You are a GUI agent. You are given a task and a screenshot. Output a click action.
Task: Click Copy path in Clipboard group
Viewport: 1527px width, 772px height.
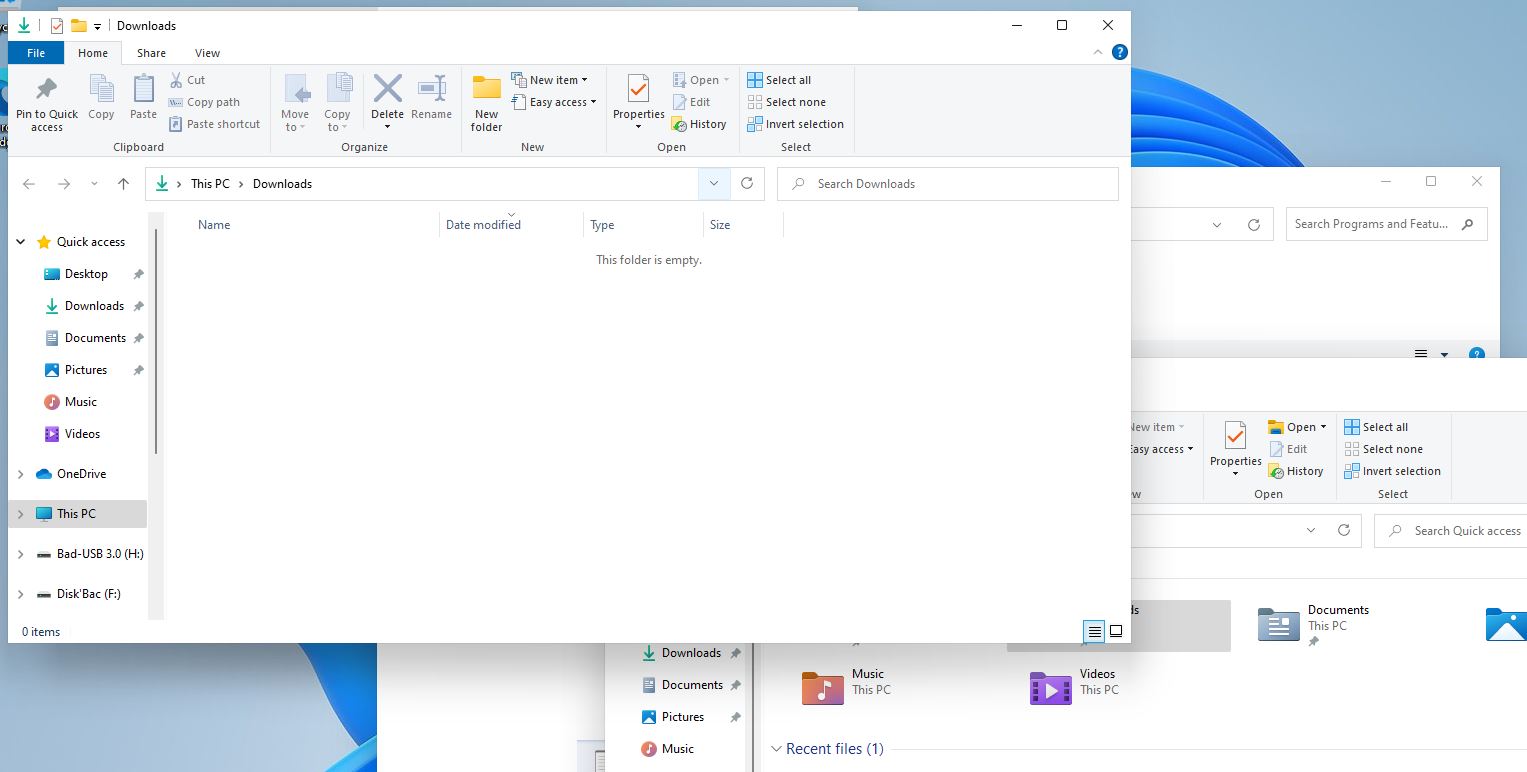tap(204, 102)
